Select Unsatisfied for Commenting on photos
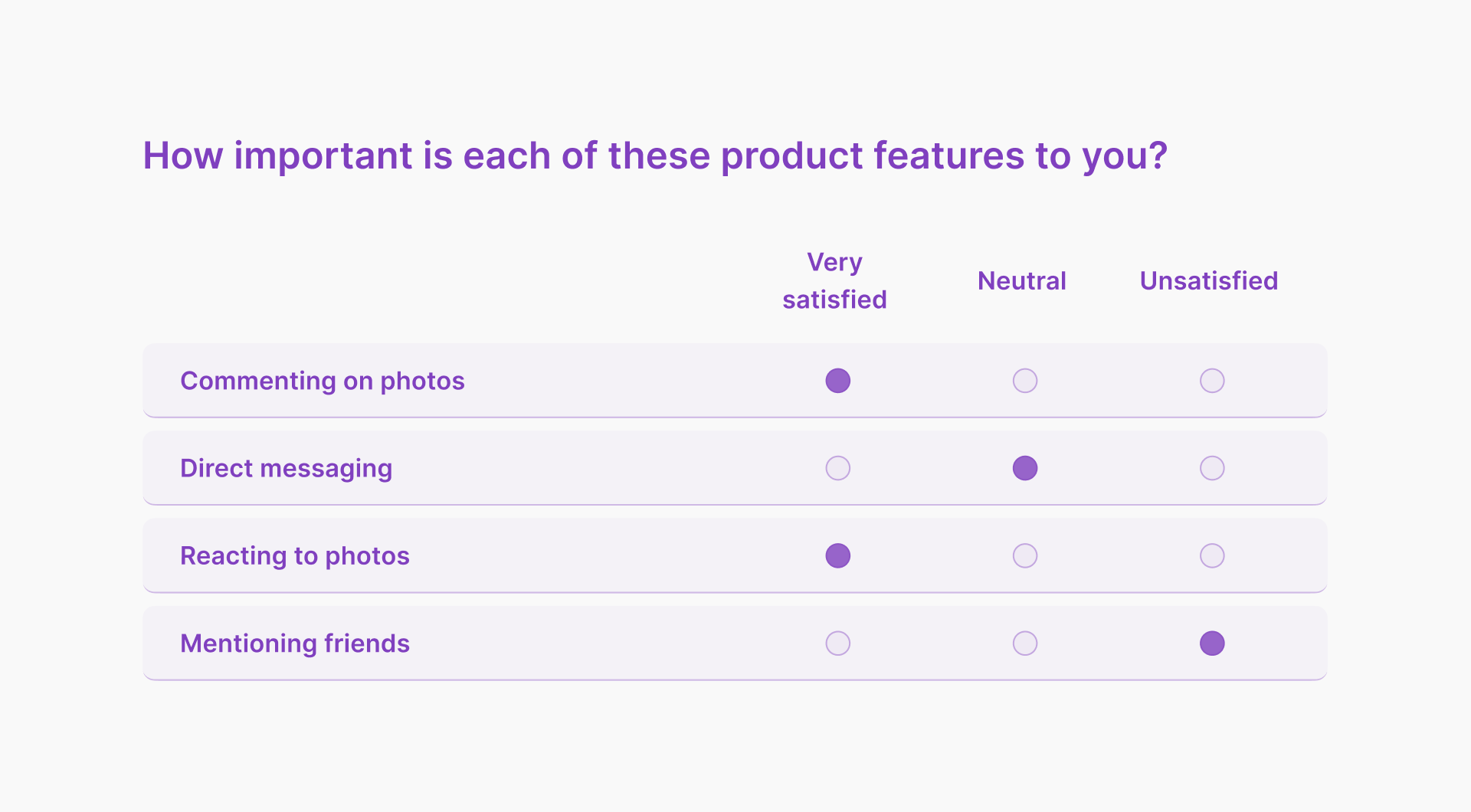Image resolution: width=1471 pixels, height=812 pixels. (x=1211, y=380)
